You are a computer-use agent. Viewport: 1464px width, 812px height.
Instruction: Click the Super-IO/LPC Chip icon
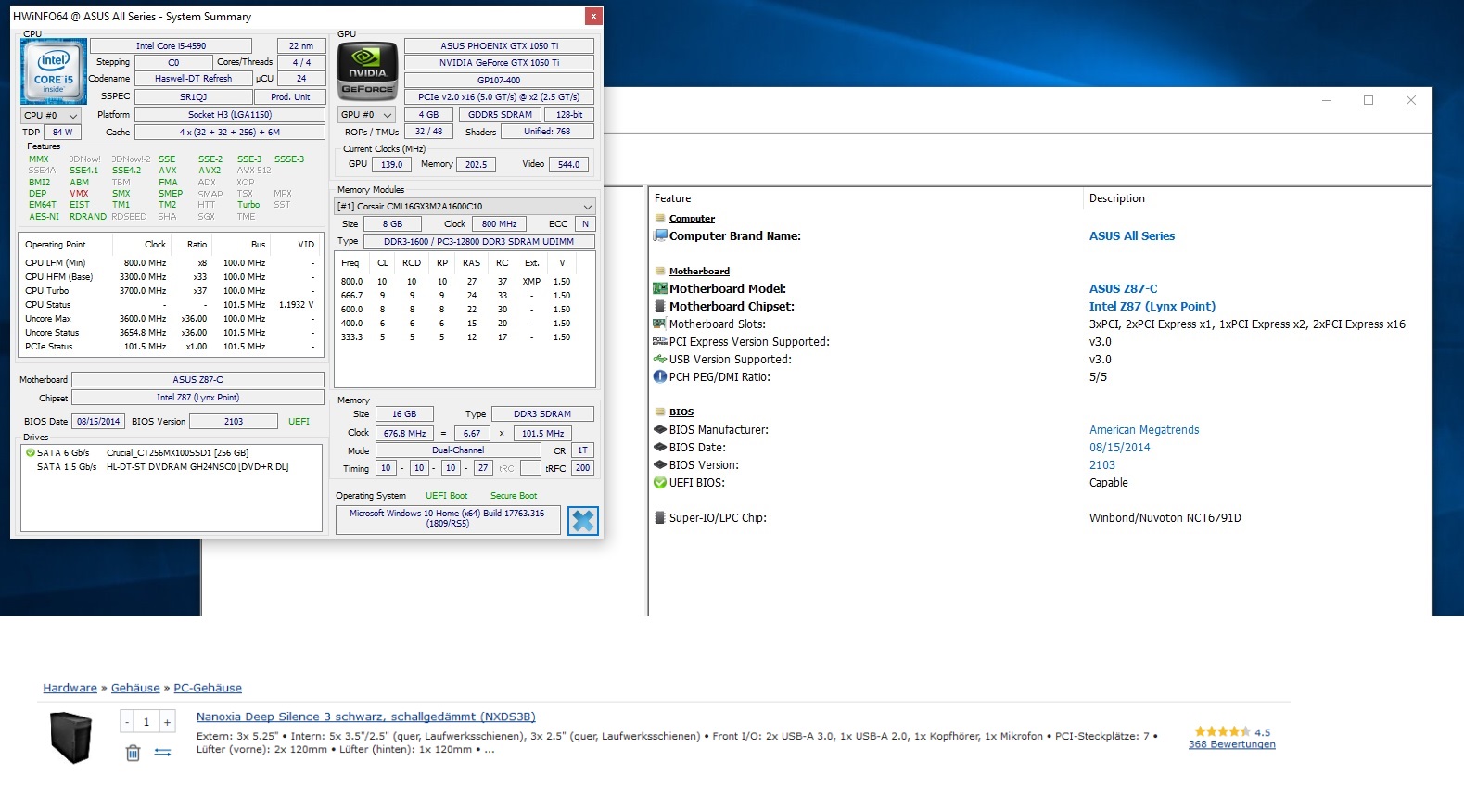[x=660, y=517]
